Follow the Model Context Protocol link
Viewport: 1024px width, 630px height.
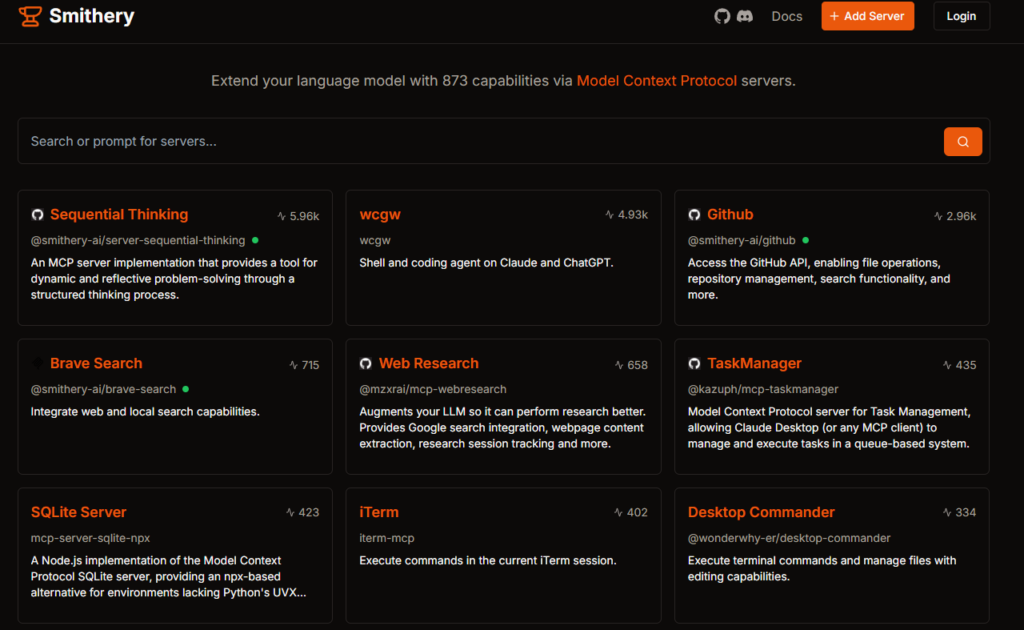pyautogui.click(x=656, y=80)
